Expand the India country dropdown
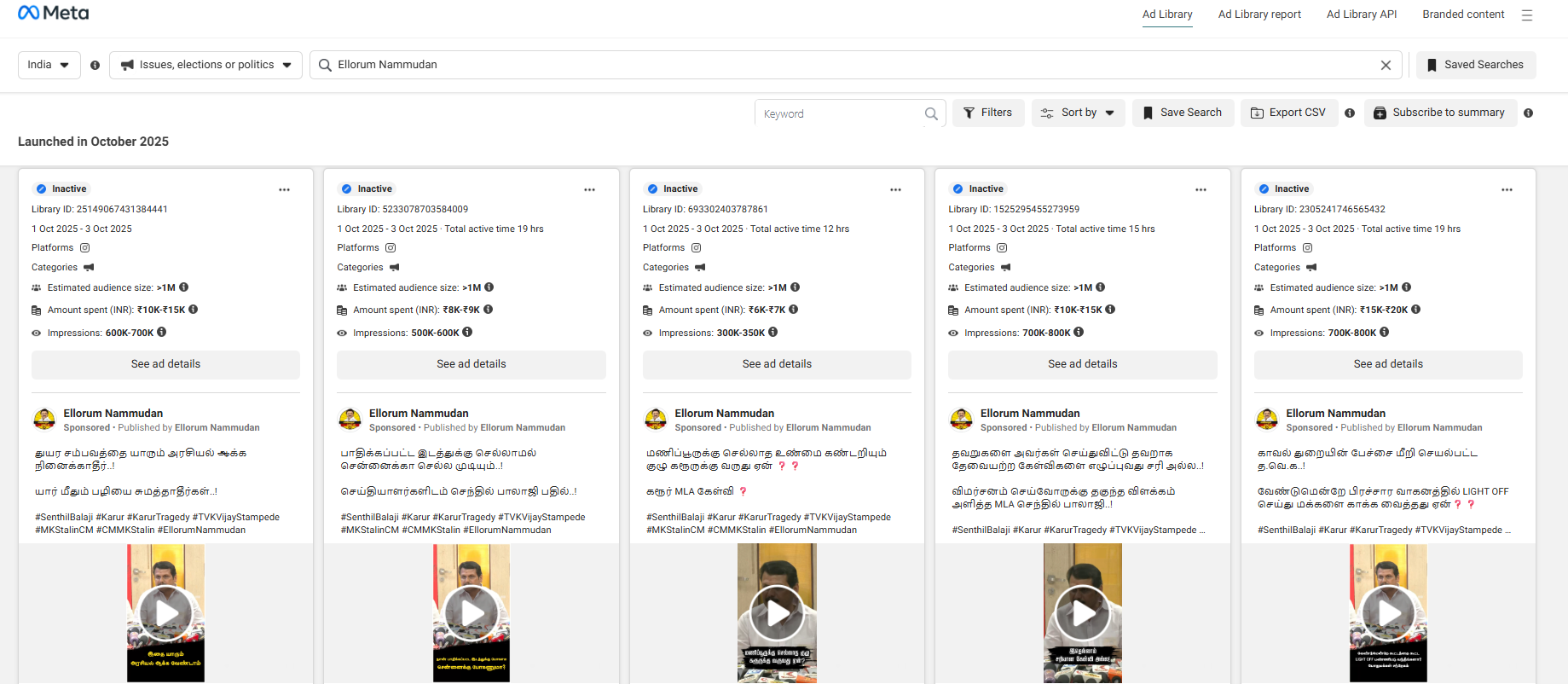Viewport: 1568px width, 684px height. 49,65
